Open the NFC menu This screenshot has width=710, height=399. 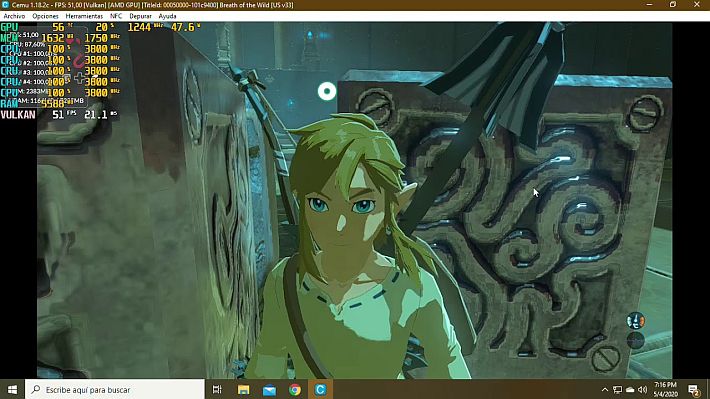coord(116,16)
